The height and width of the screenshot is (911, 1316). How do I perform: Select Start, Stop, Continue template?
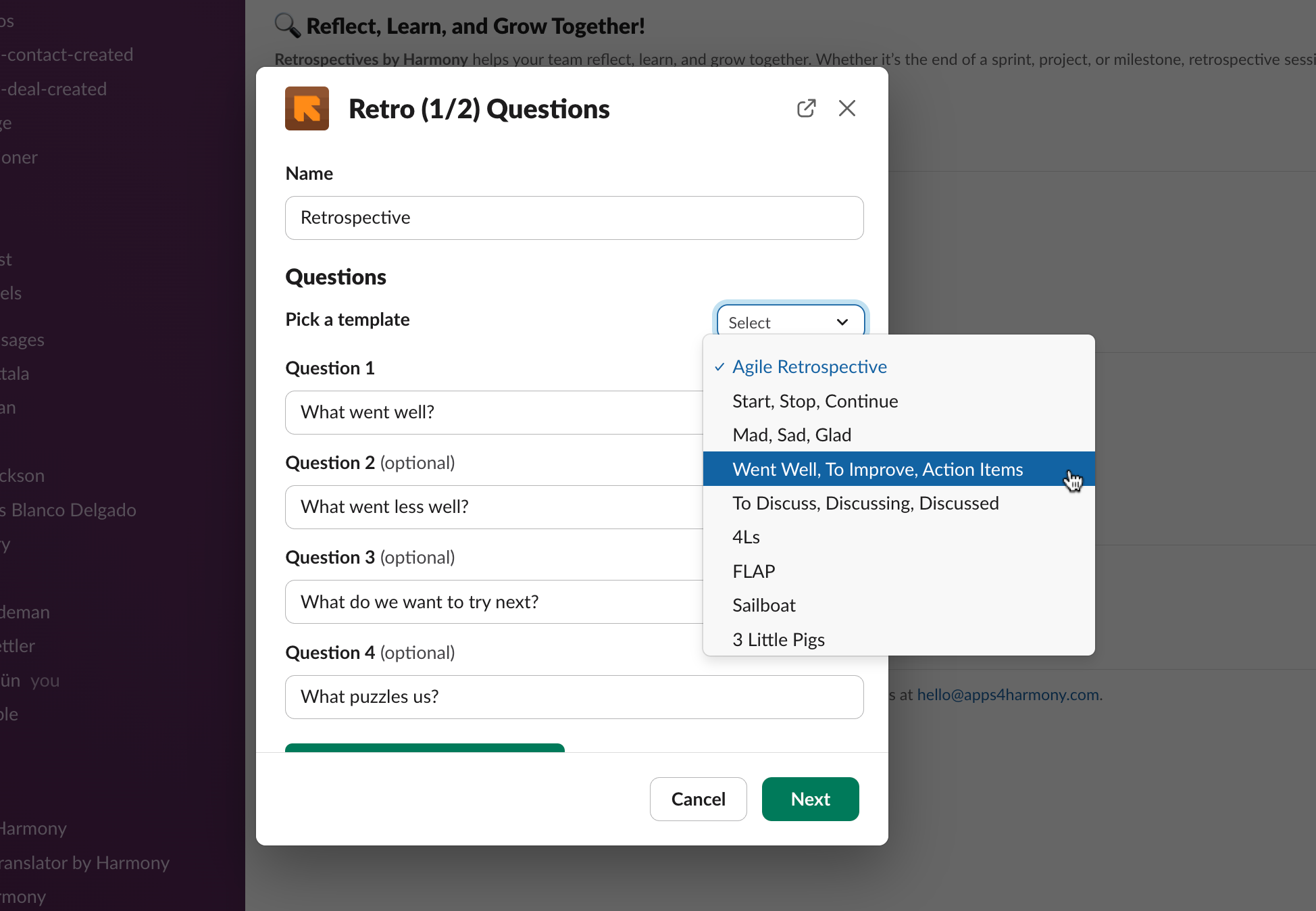coord(815,401)
